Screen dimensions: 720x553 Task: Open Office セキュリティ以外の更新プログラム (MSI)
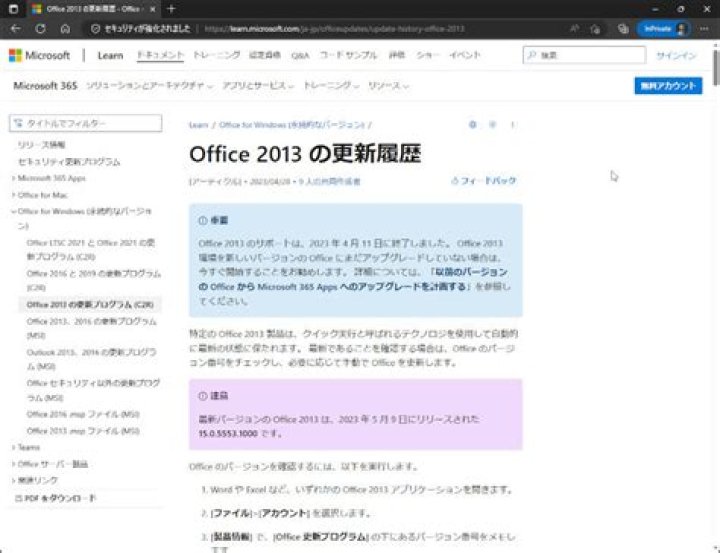pyautogui.click(x=94, y=390)
